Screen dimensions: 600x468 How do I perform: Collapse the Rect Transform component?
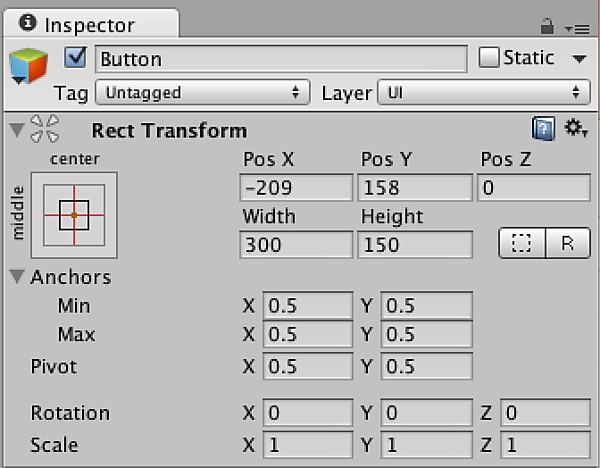coord(17,130)
